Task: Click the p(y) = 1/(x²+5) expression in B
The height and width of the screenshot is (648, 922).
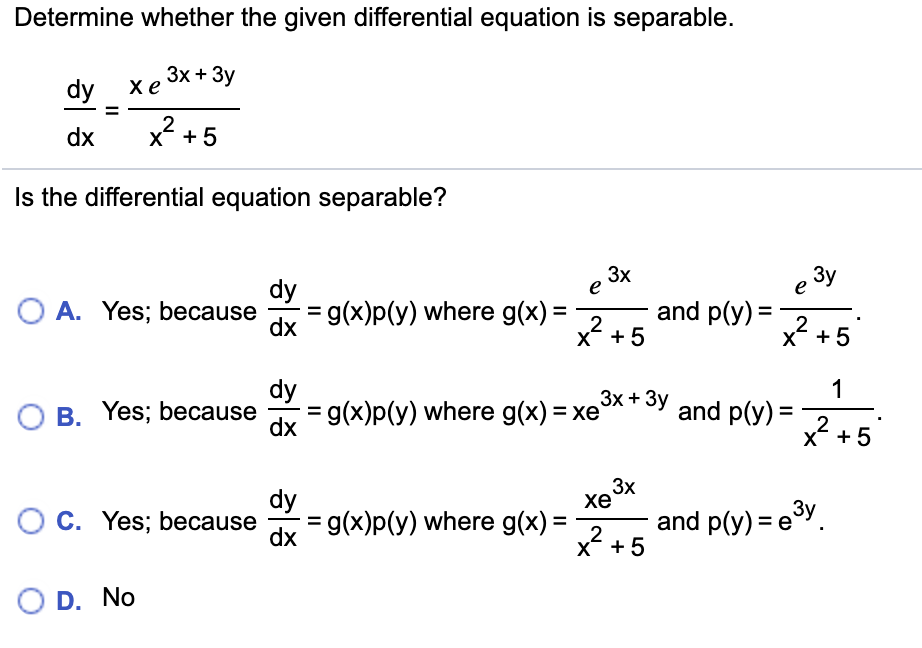Action: 840,411
